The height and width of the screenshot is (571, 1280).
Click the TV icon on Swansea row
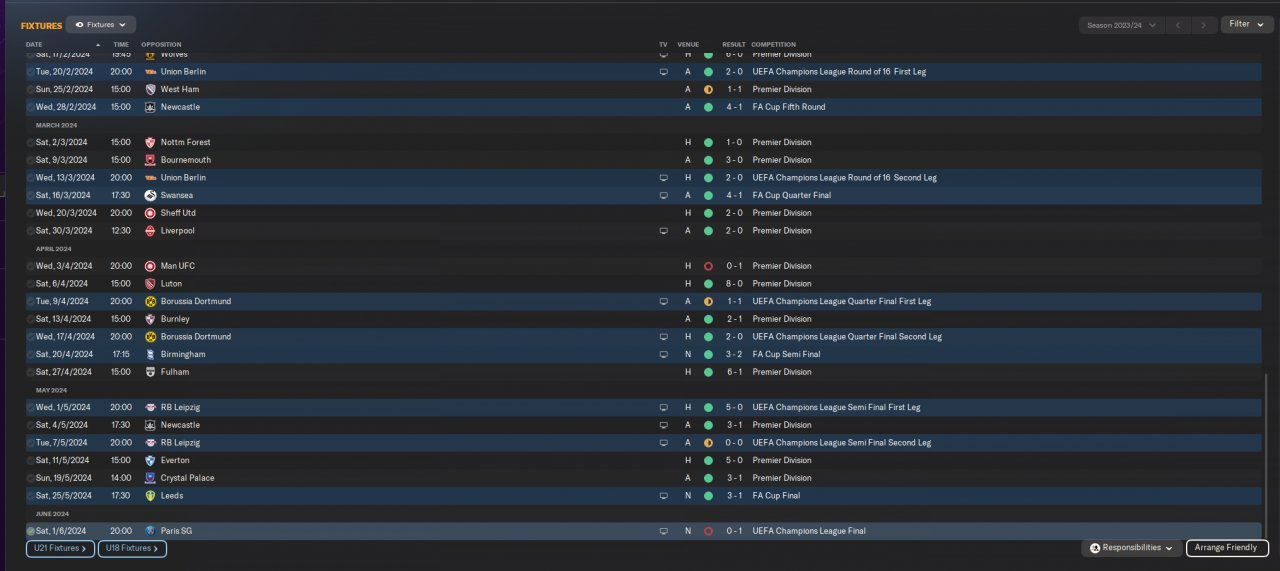pyautogui.click(x=663, y=195)
